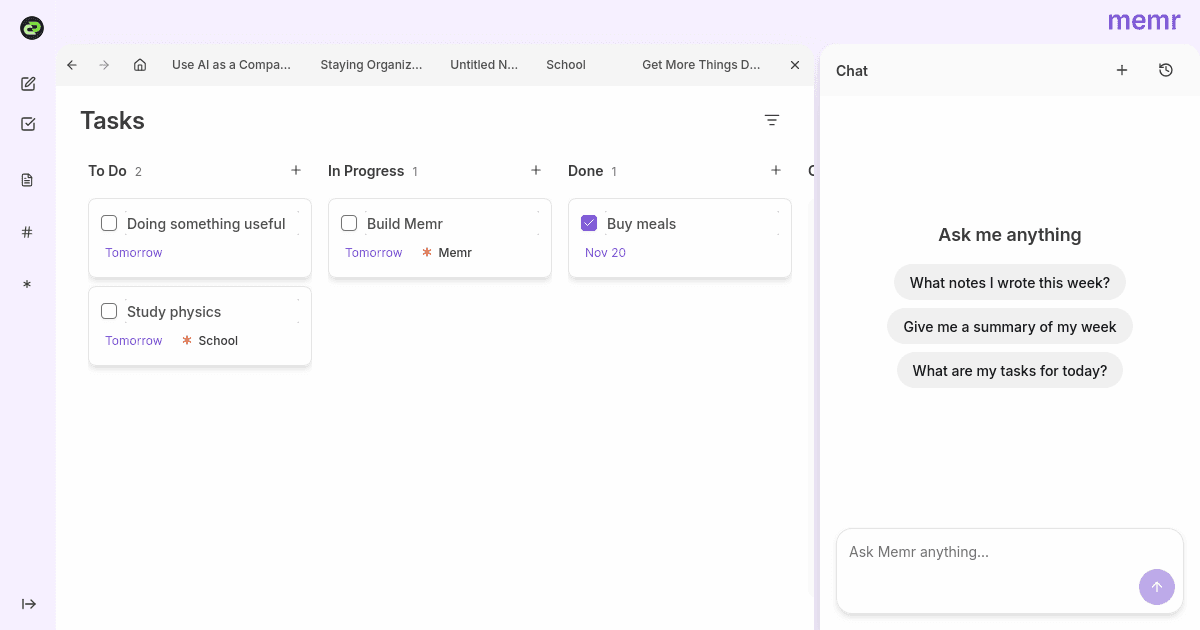1200x630 pixels.
Task: Open chat history clock icon
Action: tap(1166, 70)
